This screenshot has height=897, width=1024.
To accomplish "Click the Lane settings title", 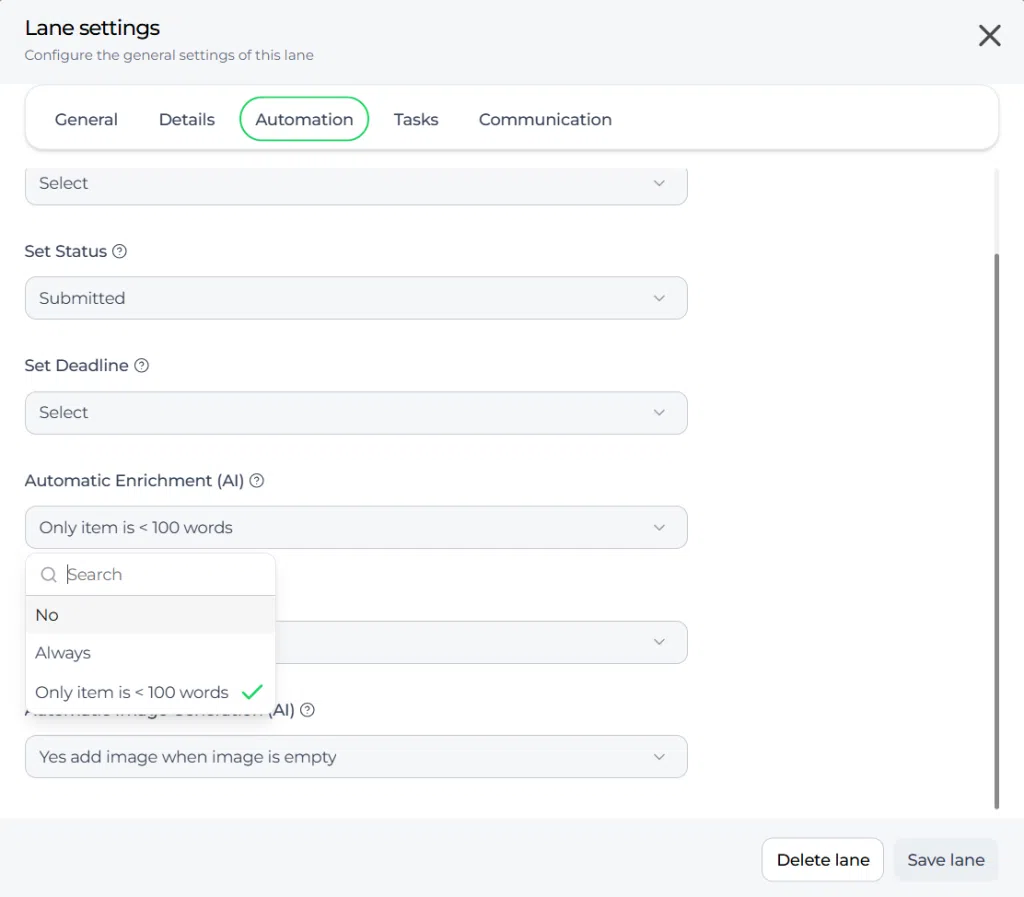I will (92, 28).
